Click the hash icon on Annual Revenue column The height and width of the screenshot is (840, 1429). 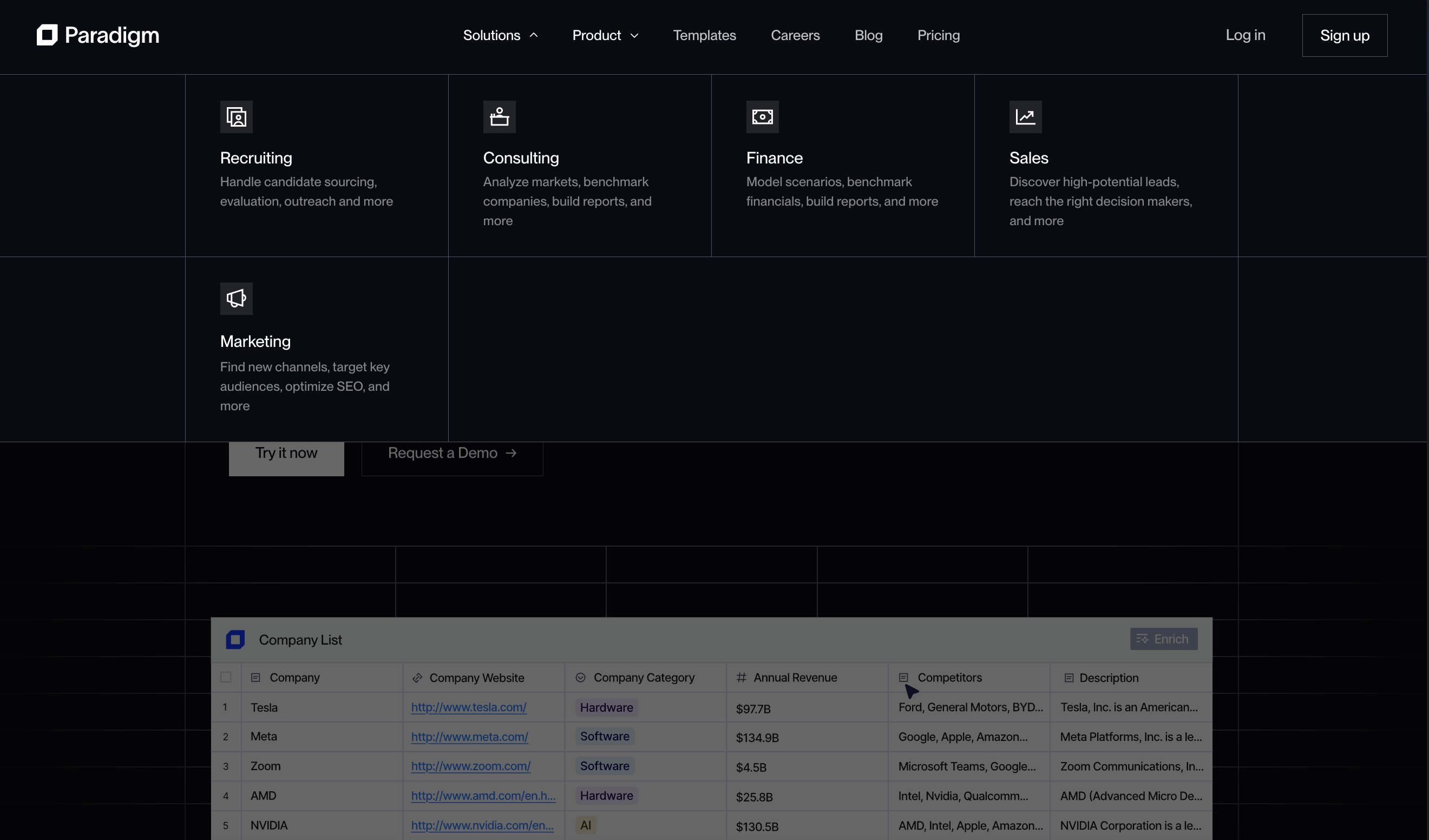(x=740, y=677)
